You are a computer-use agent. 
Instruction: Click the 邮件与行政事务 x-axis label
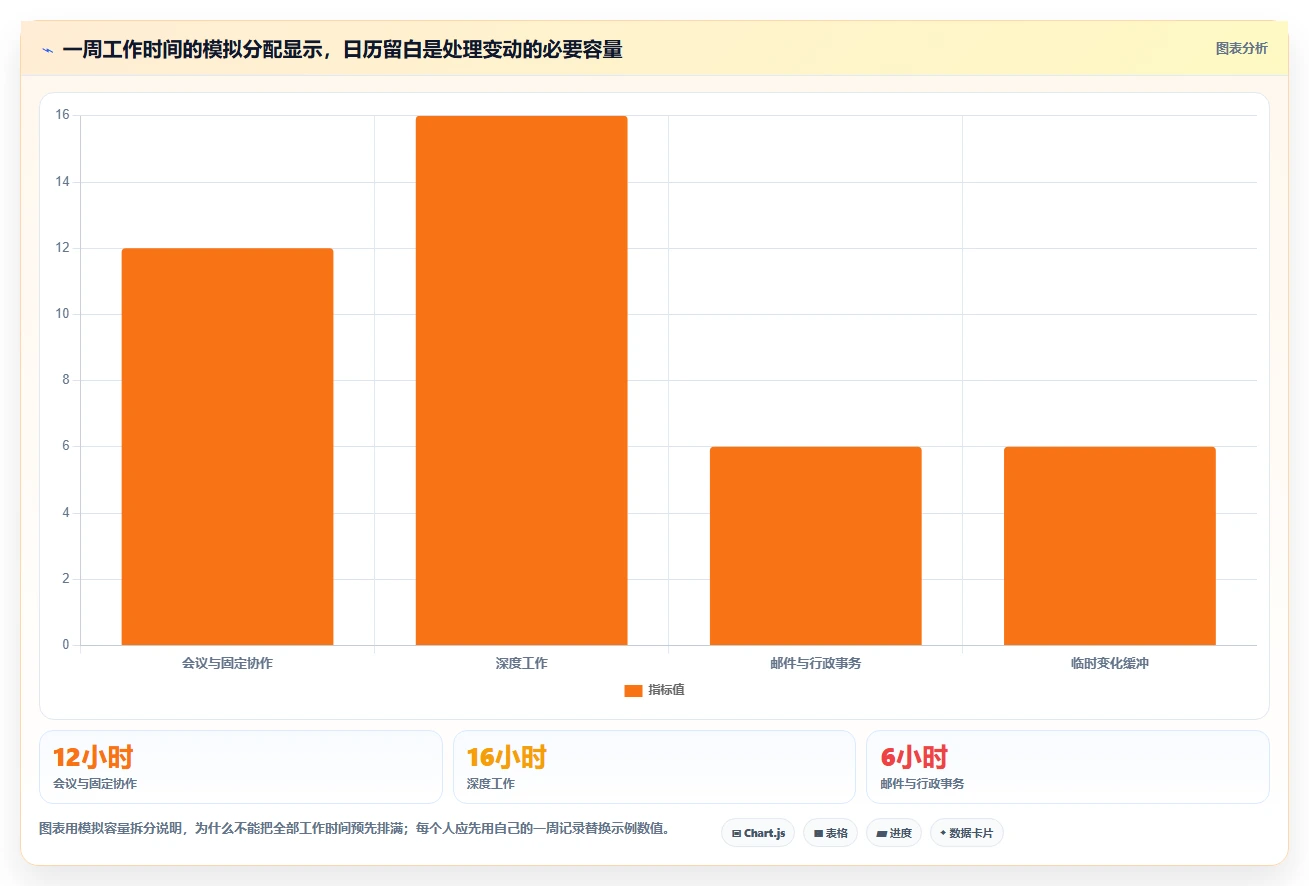[x=815, y=663]
